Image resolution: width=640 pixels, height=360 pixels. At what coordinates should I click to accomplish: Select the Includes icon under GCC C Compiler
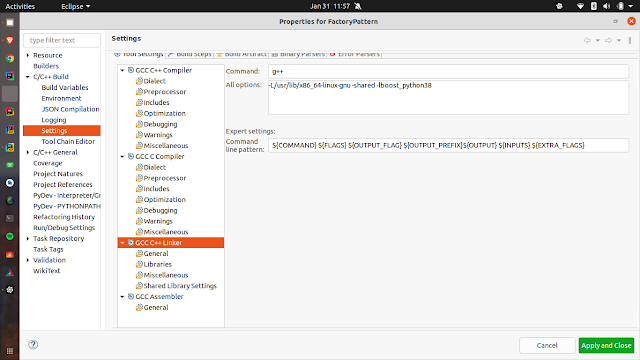point(139,189)
